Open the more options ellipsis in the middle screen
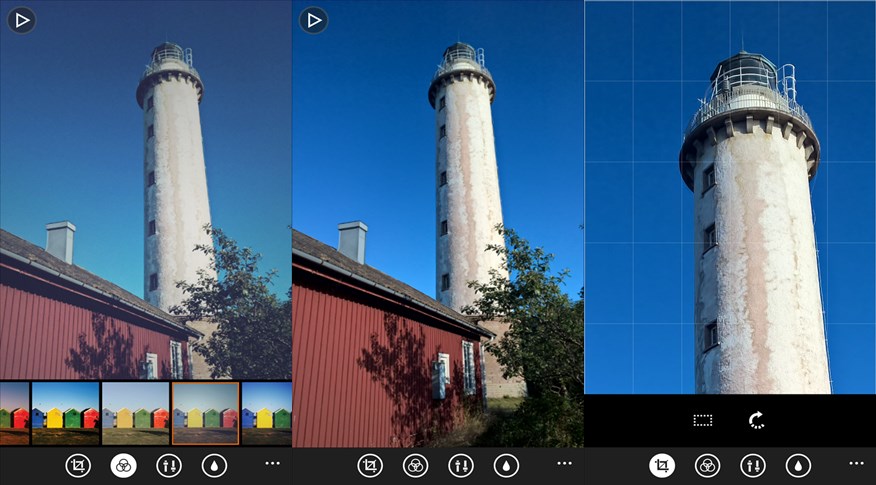This screenshot has width=876, height=485. (x=565, y=463)
